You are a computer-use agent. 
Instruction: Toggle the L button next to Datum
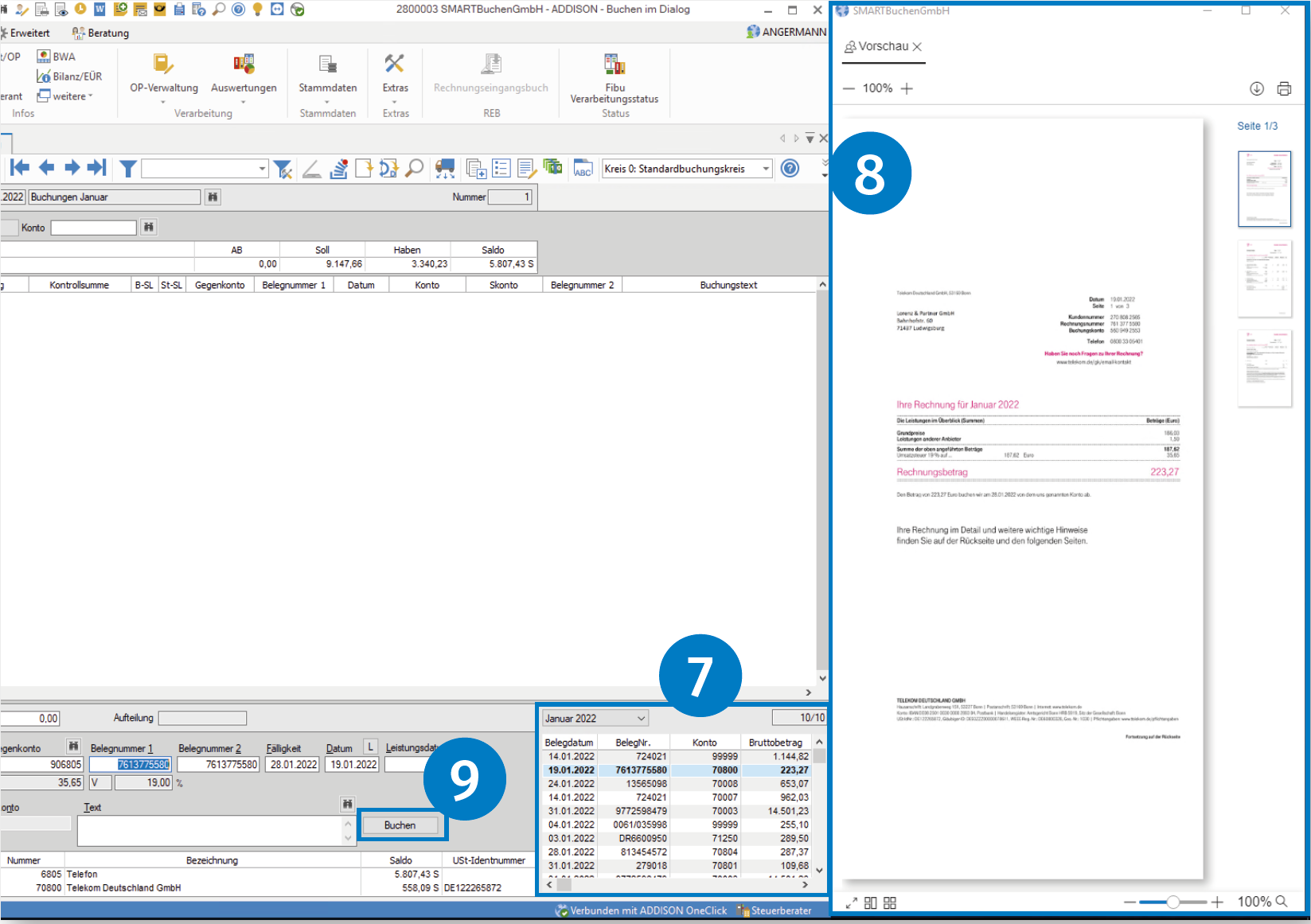[x=370, y=747]
